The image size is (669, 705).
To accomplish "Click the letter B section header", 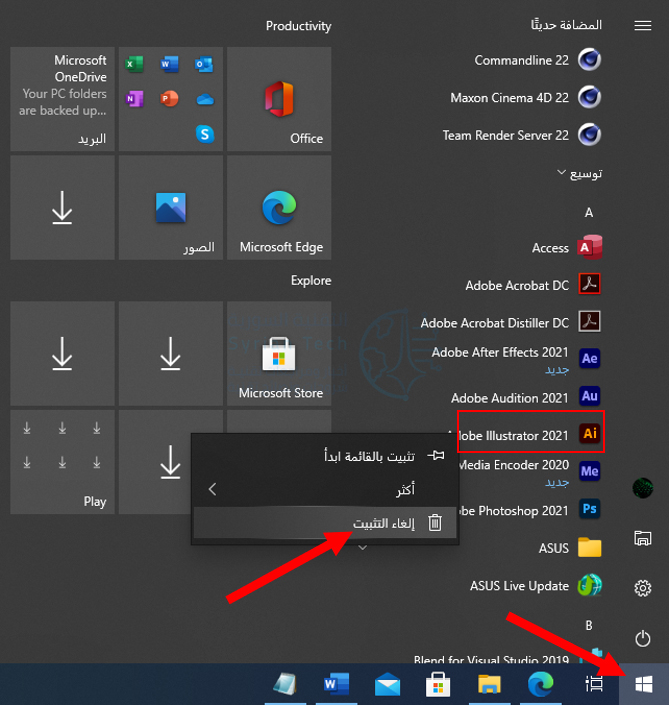I will [x=589, y=625].
